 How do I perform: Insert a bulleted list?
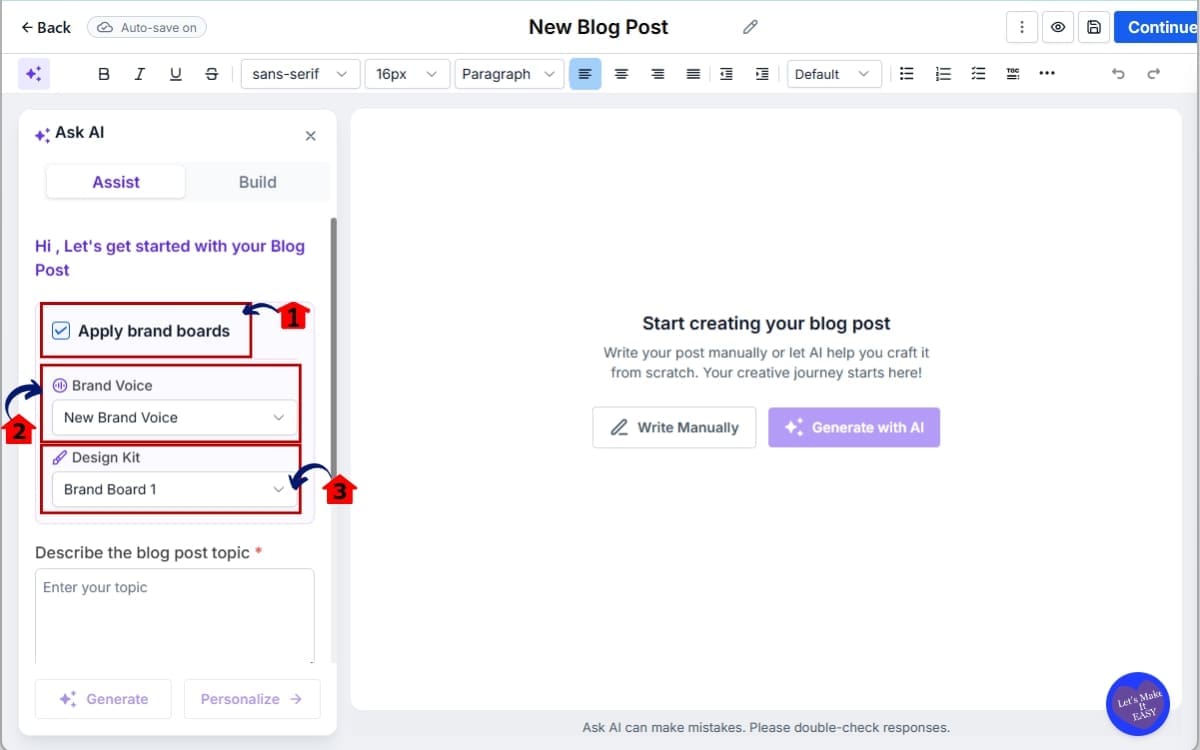tap(907, 74)
